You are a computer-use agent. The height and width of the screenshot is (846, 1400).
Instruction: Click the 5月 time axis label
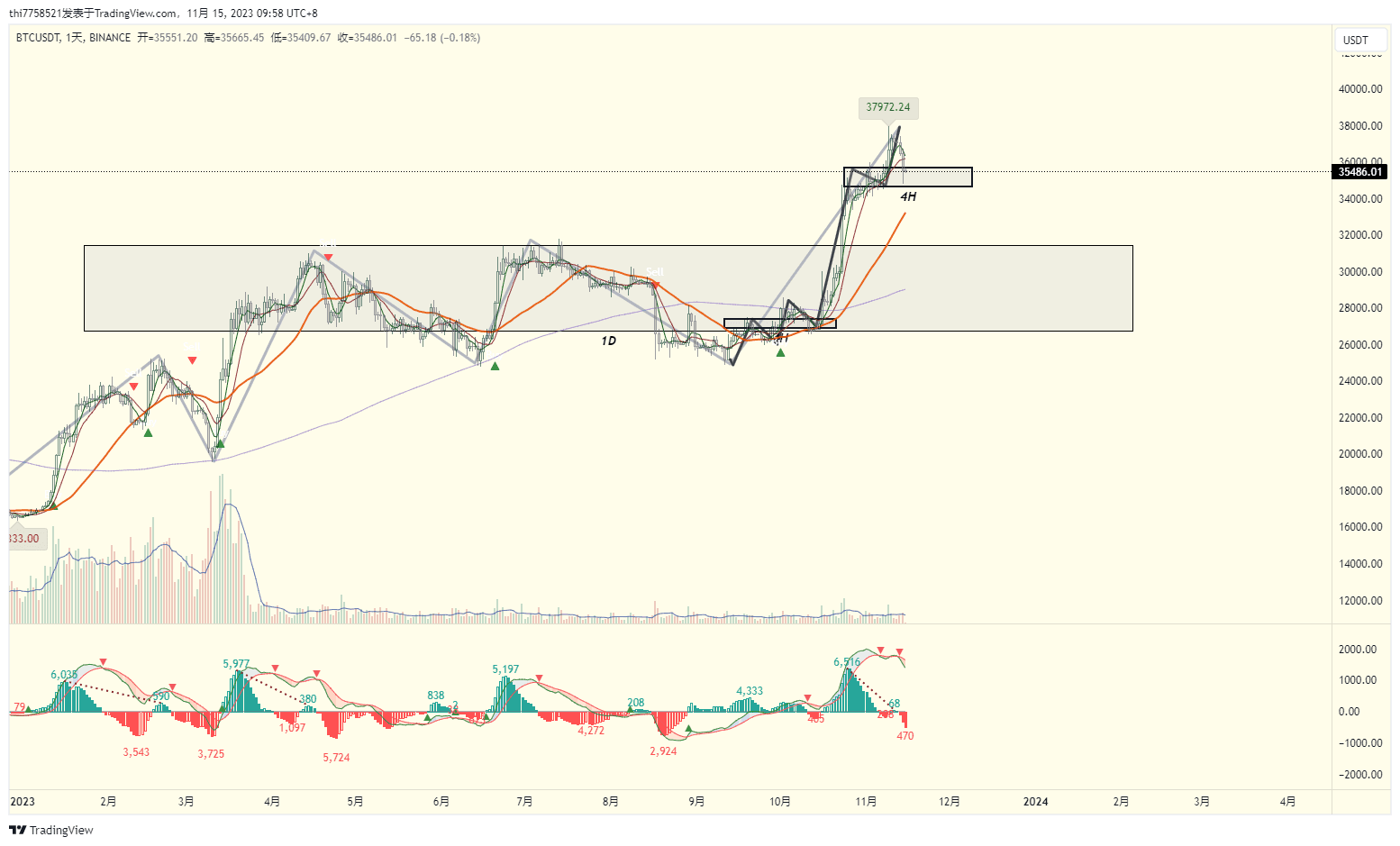click(x=356, y=802)
